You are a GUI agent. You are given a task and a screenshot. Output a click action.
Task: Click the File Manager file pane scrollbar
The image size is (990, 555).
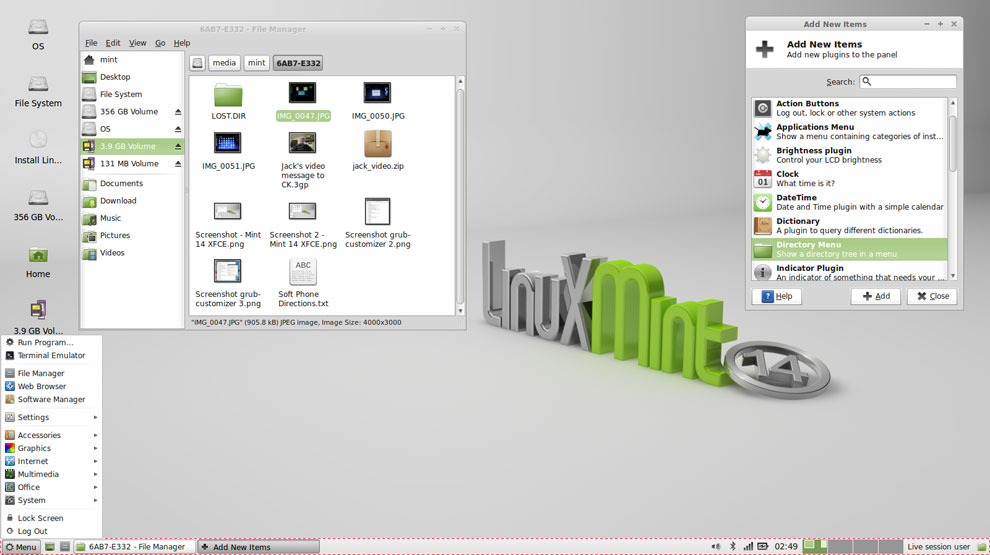(460, 196)
